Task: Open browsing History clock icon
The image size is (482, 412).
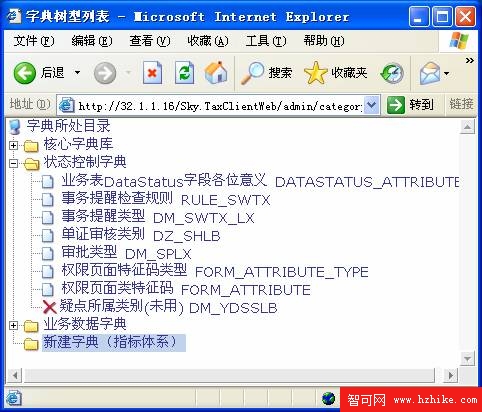Action: click(x=392, y=73)
